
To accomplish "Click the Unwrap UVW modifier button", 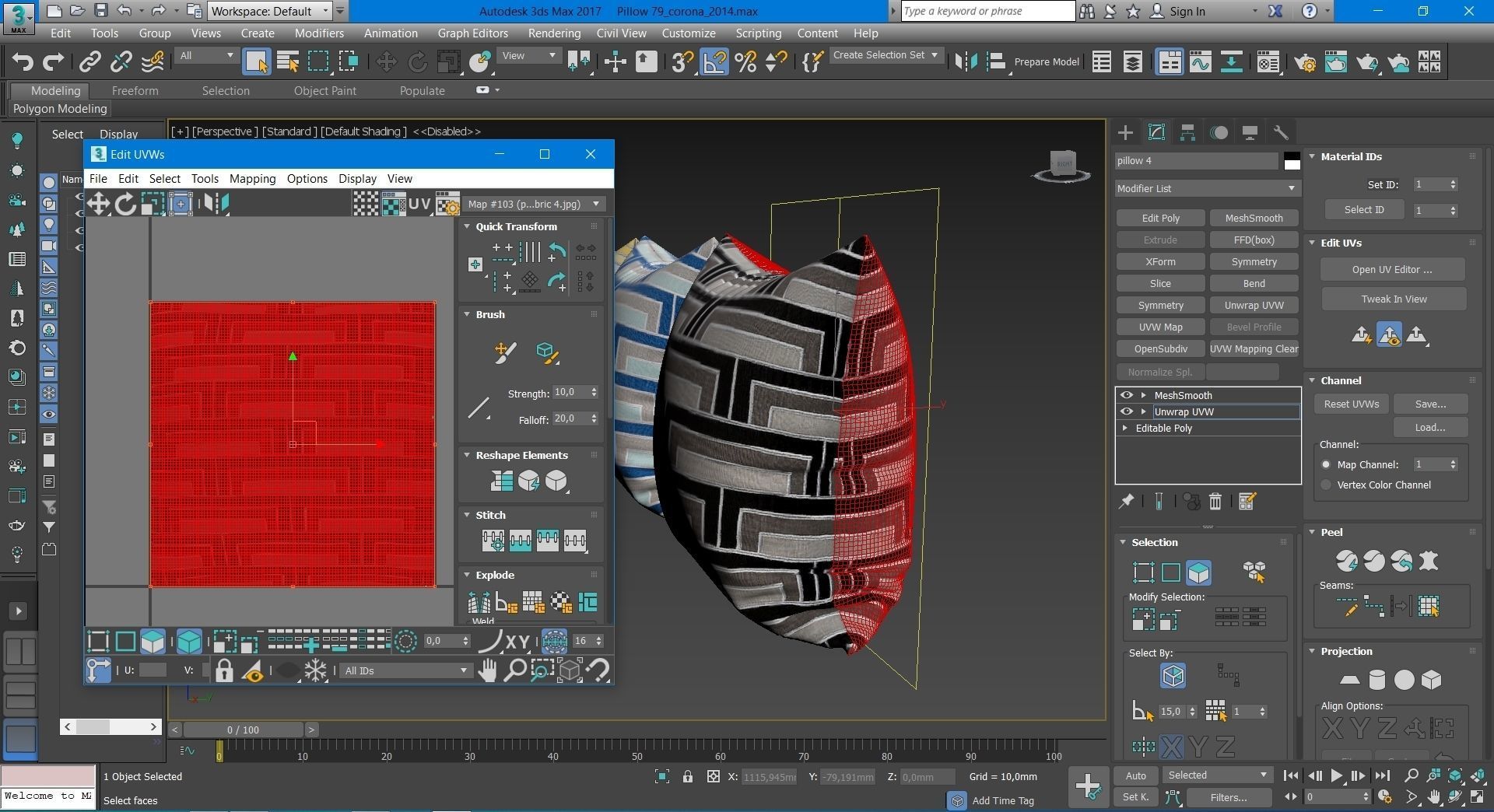I will pyautogui.click(x=1254, y=306).
